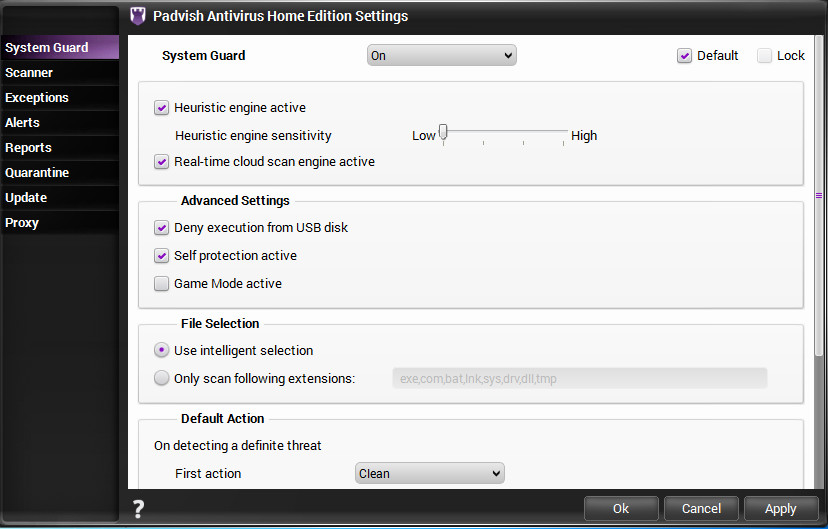The image size is (828, 529).
Task: Open the System Guard On dropdown
Action: coord(441,55)
